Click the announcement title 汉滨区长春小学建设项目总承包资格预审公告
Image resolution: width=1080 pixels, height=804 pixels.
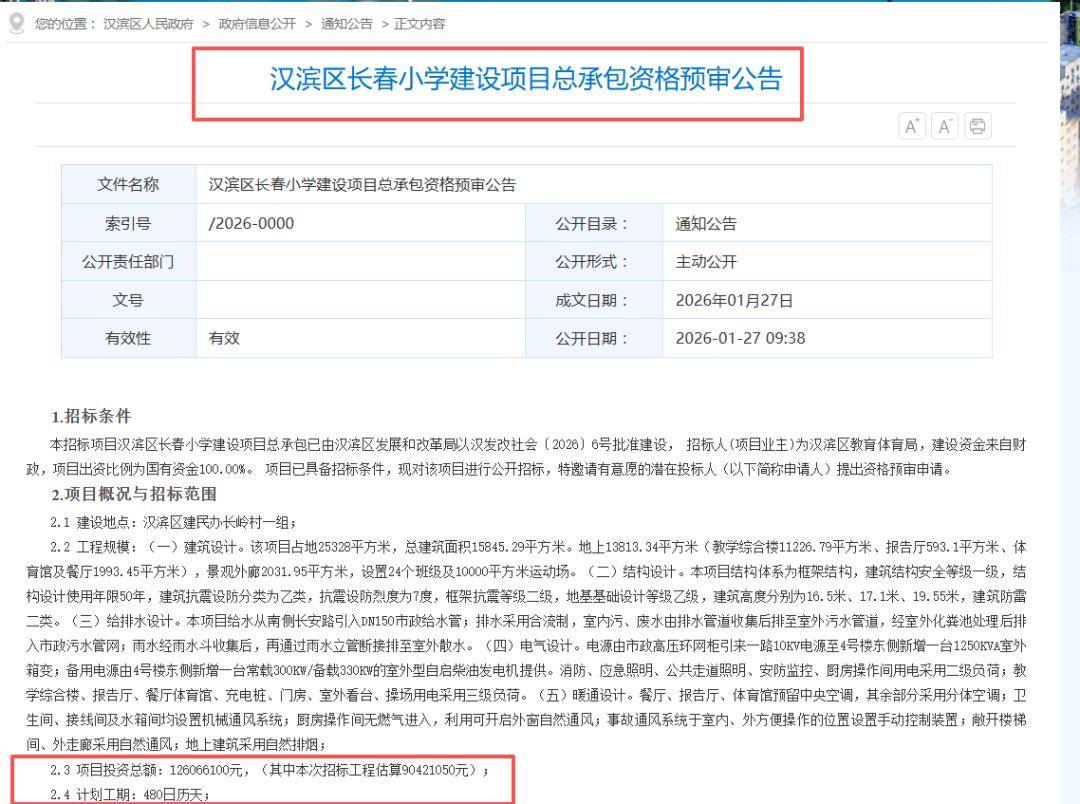point(525,80)
